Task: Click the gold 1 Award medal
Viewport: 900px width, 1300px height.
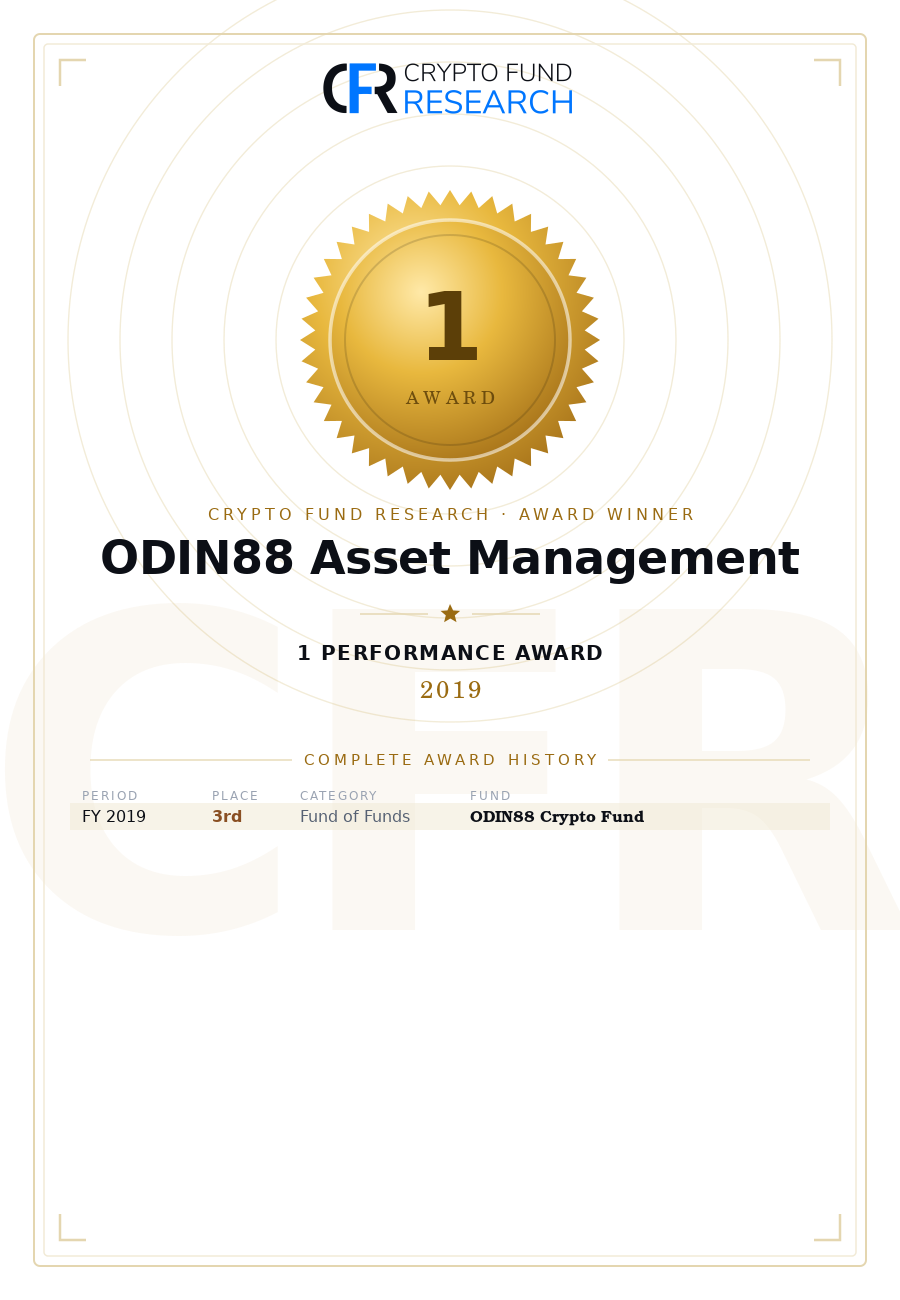Action: (x=450, y=340)
